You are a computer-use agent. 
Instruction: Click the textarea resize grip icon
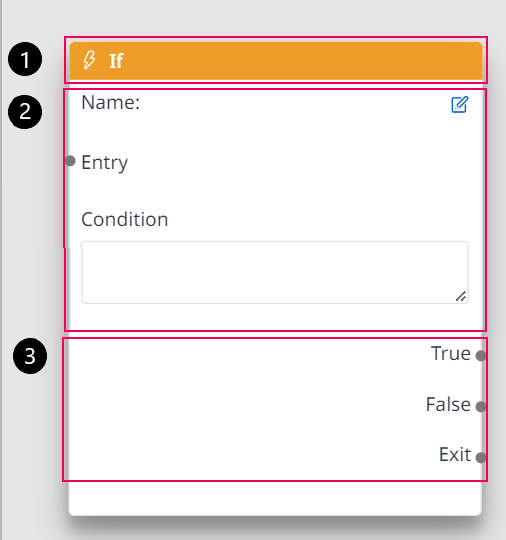461,296
